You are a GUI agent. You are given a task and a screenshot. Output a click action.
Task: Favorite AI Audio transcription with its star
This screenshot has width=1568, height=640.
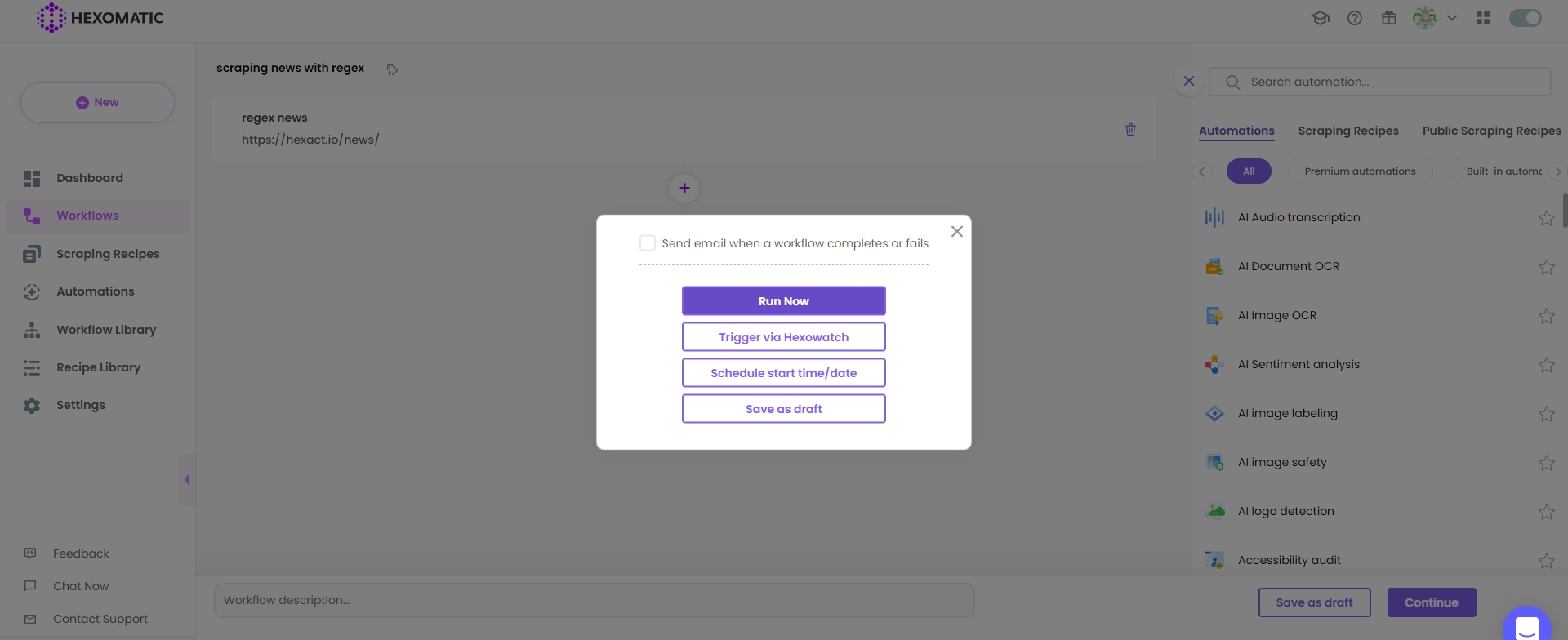coord(1546,218)
